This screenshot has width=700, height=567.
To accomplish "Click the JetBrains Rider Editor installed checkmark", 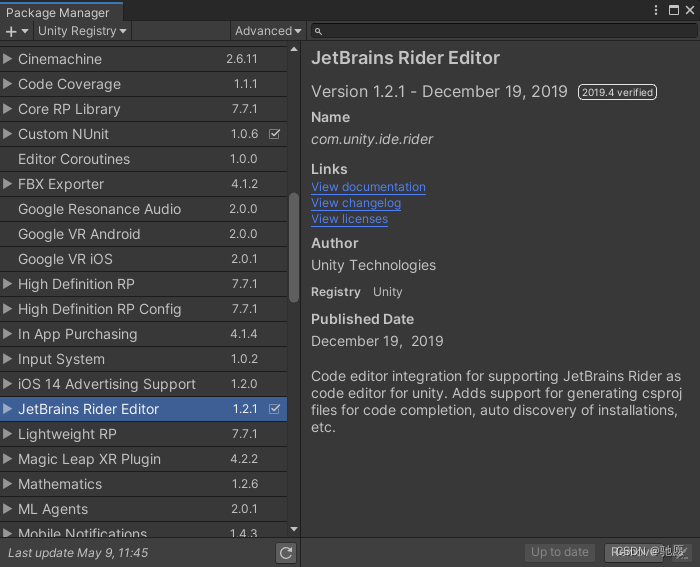I will tap(274, 409).
